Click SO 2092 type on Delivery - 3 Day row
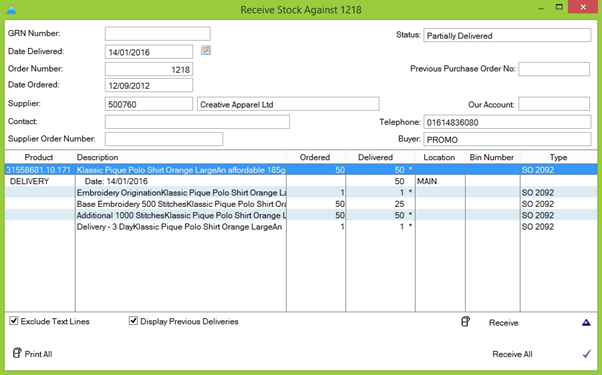This screenshot has width=602, height=375. coord(538,227)
